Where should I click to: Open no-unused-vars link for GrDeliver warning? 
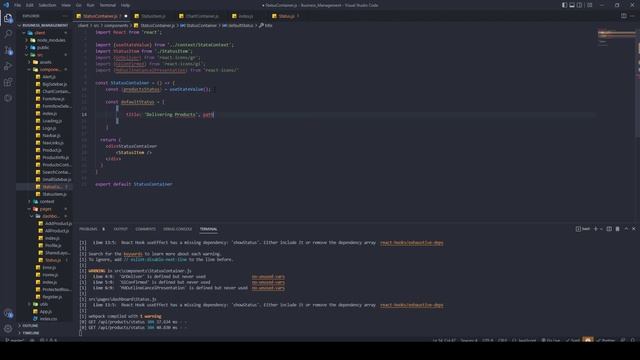(x=268, y=277)
